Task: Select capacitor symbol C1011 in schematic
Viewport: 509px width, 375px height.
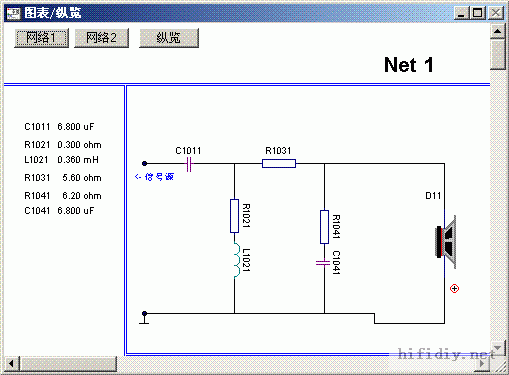Action: (x=189, y=164)
